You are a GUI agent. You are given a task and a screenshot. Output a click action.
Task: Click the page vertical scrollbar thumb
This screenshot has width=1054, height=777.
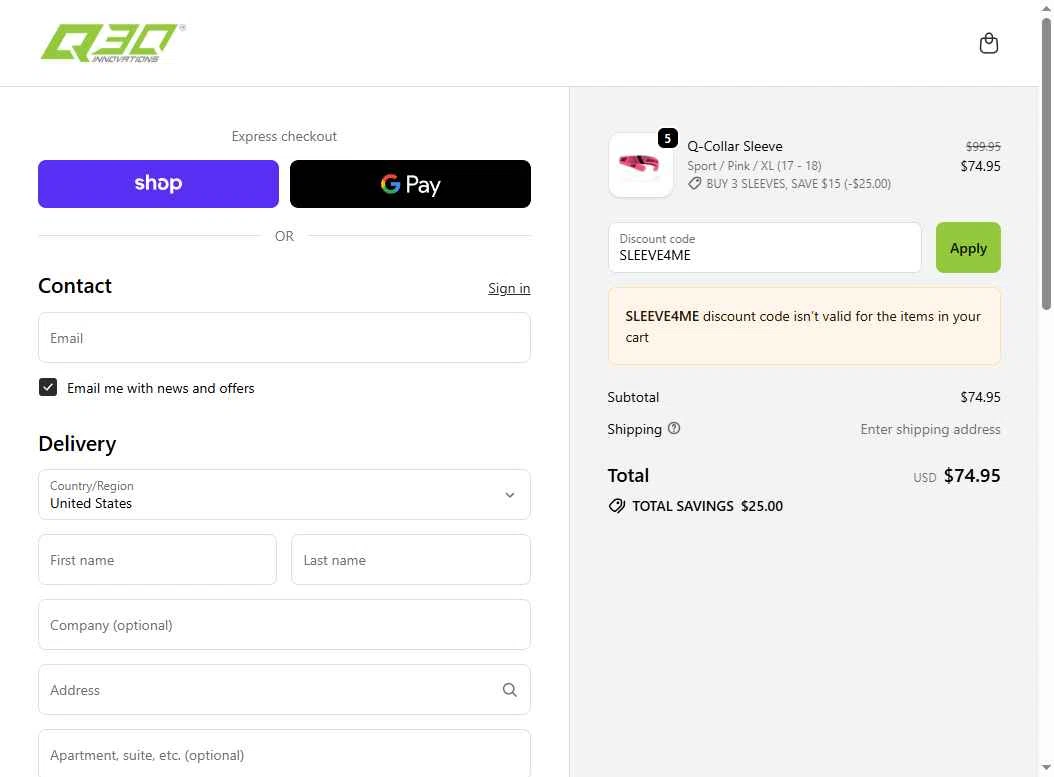[1046, 164]
